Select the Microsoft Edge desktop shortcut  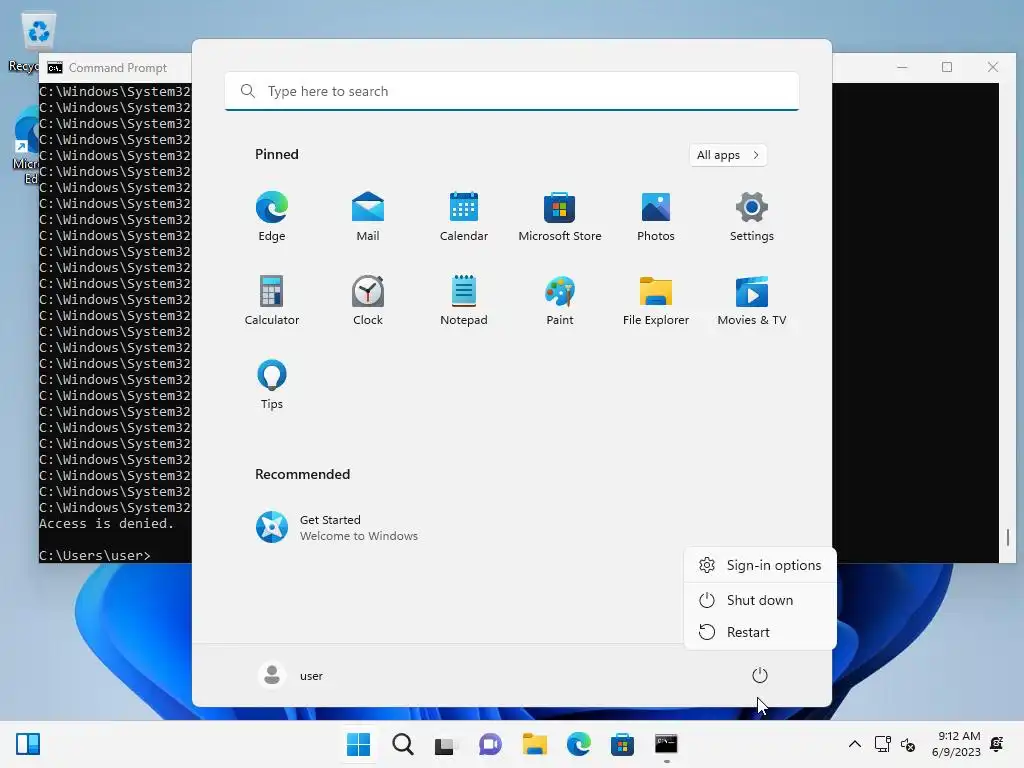26,147
